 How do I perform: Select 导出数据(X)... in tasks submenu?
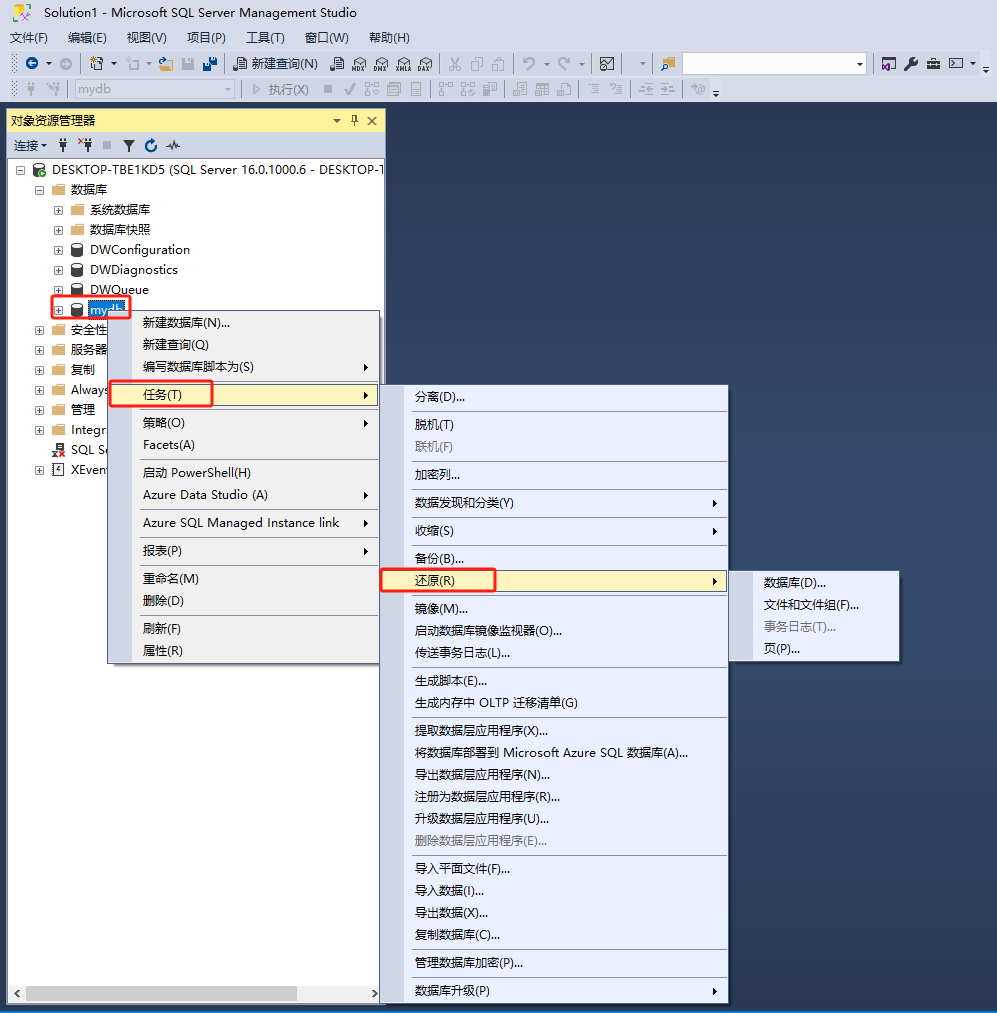pos(554,912)
